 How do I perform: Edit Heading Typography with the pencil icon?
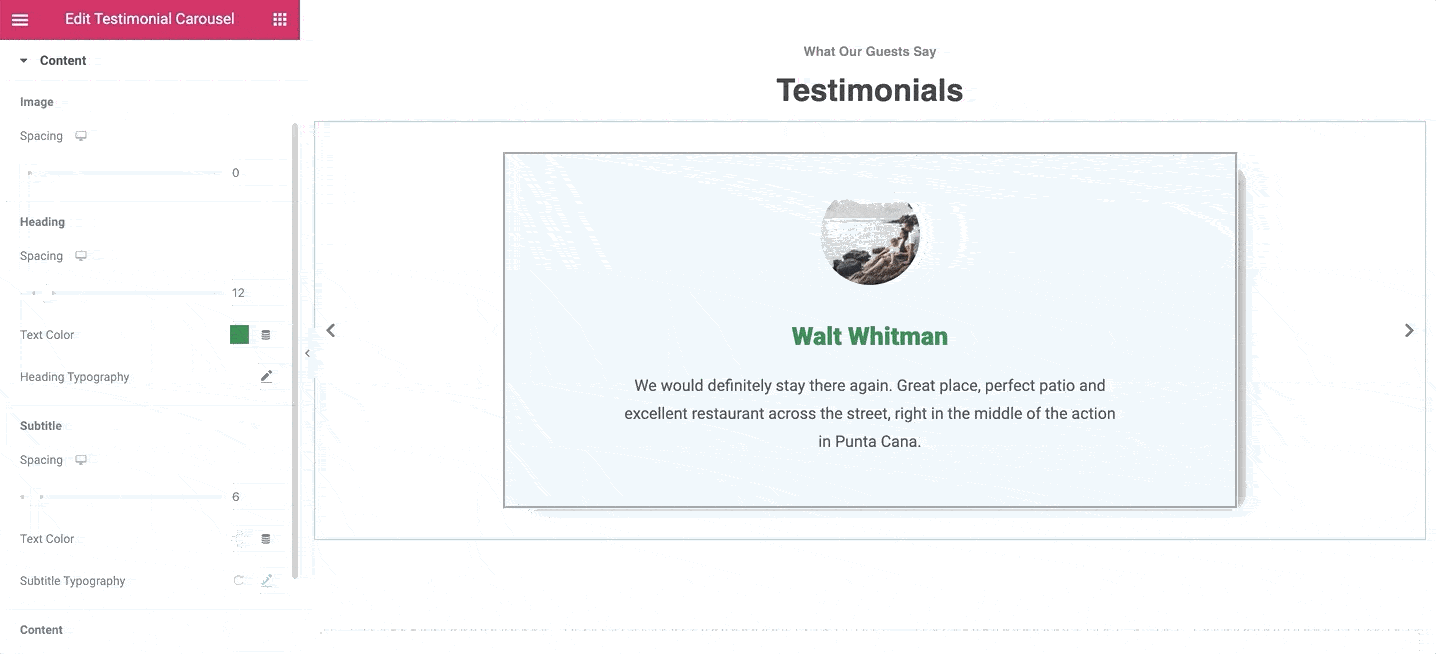pyautogui.click(x=266, y=377)
